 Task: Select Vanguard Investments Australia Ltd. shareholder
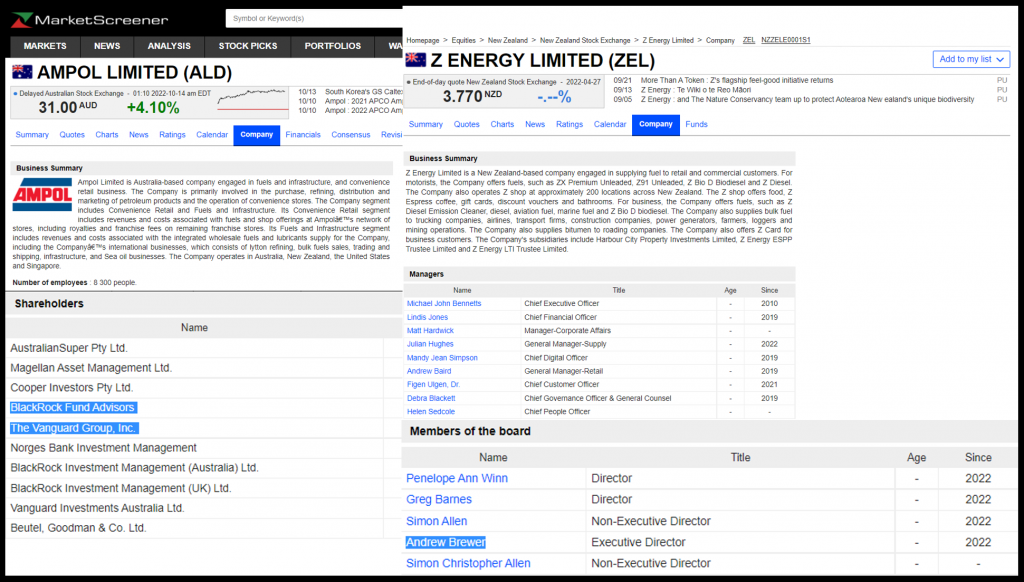[x=97, y=508]
